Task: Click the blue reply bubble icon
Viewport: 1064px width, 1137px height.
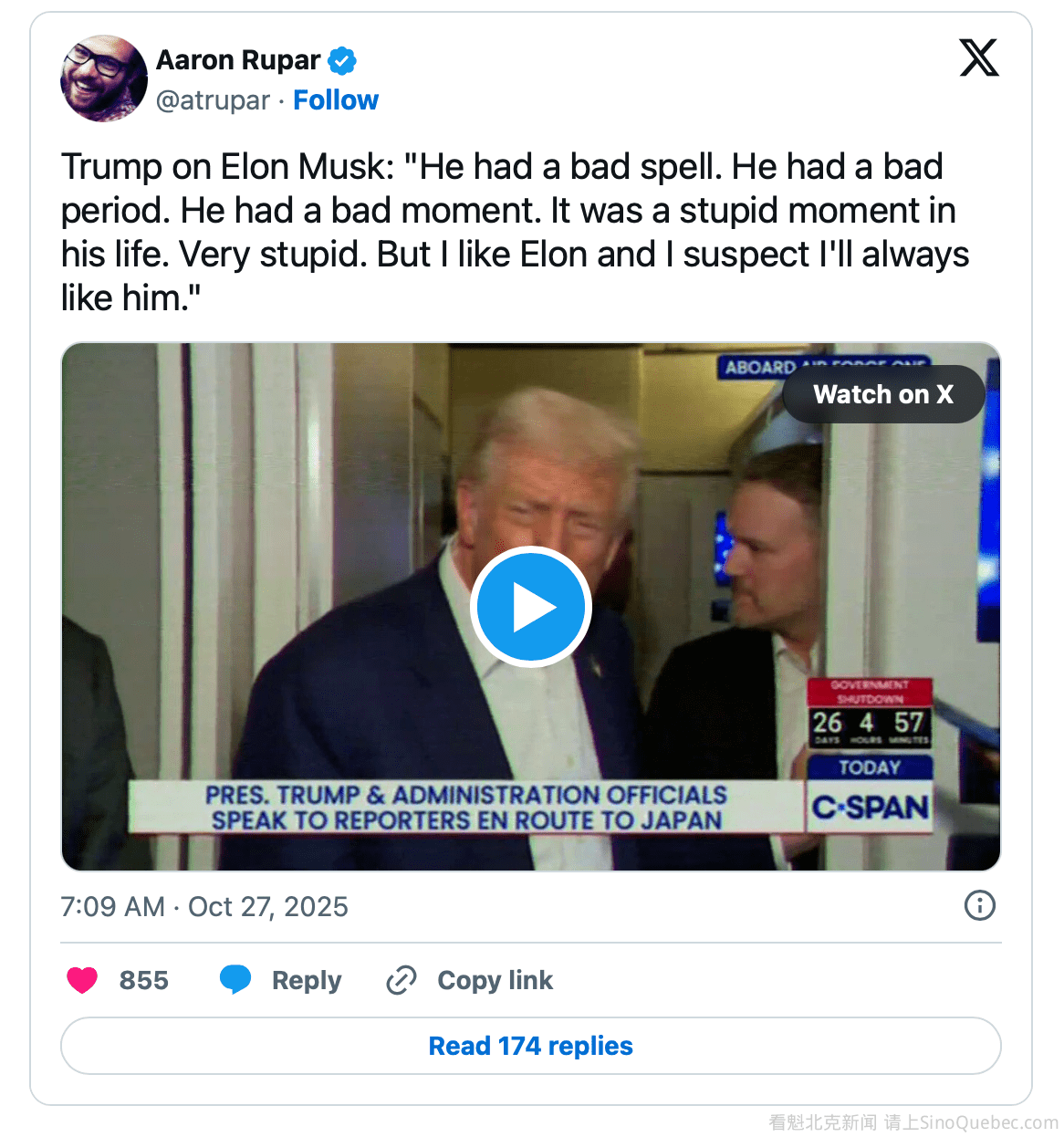Action: [x=235, y=979]
